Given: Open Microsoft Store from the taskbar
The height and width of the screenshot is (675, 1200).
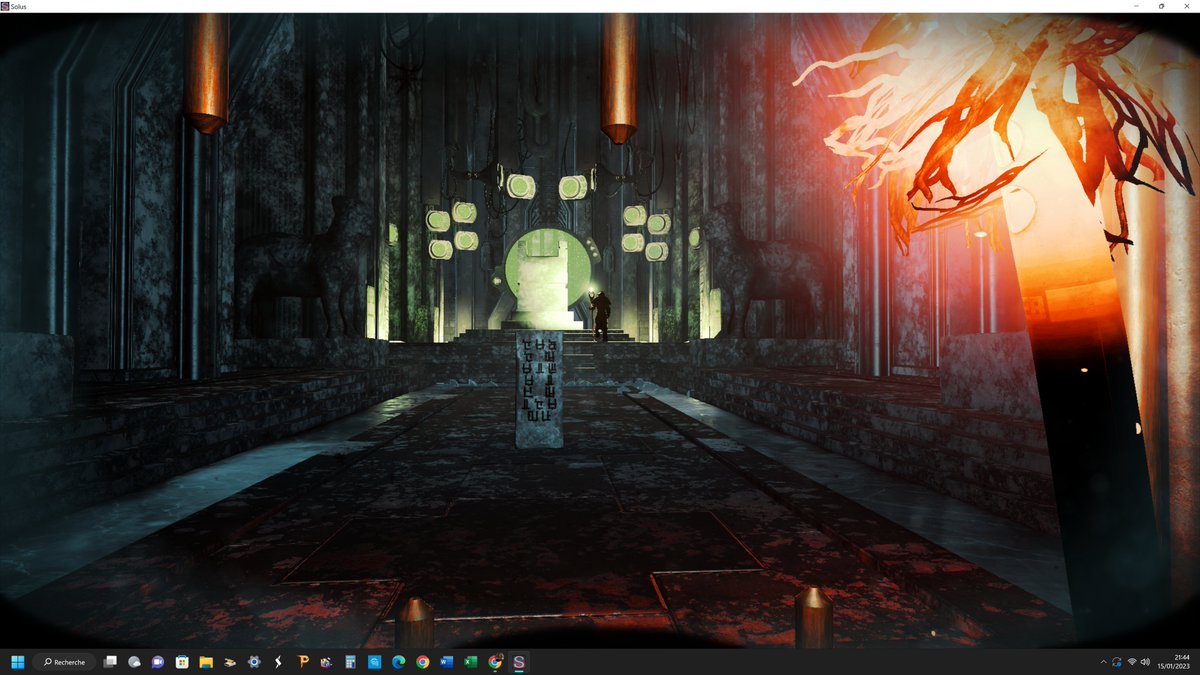Looking at the screenshot, I should pos(182,662).
